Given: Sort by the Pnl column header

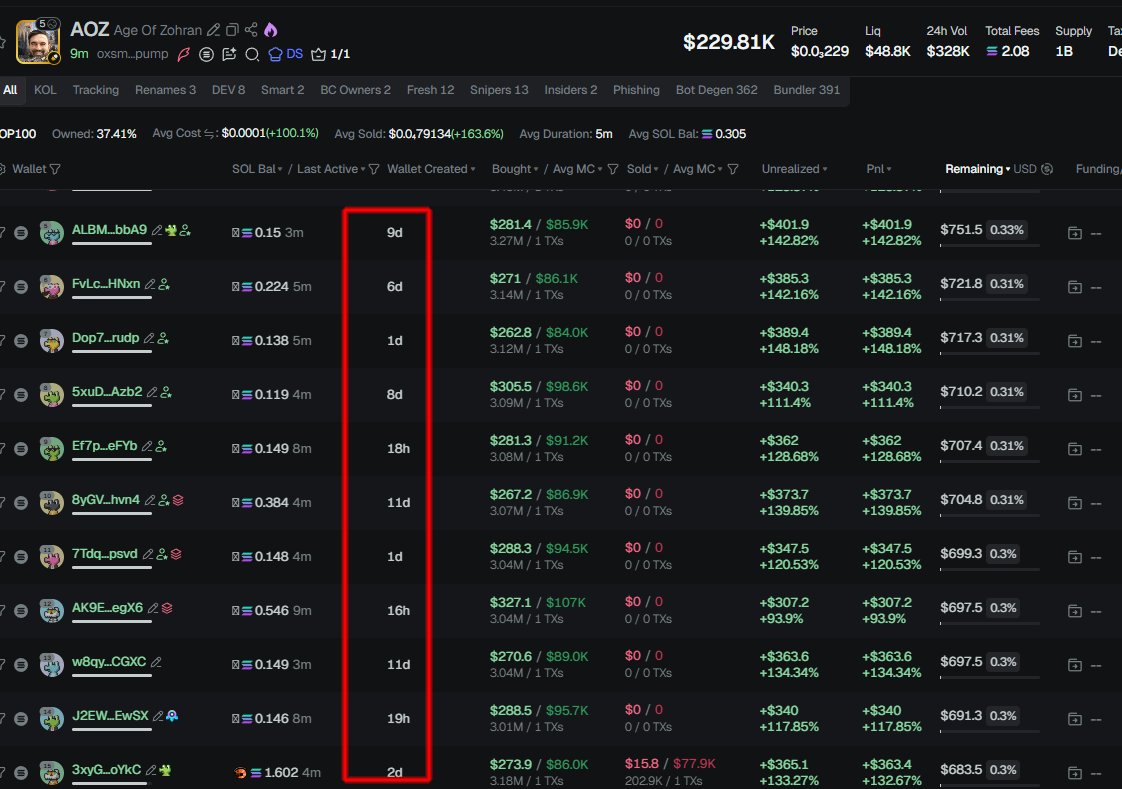Looking at the screenshot, I should point(879,169).
